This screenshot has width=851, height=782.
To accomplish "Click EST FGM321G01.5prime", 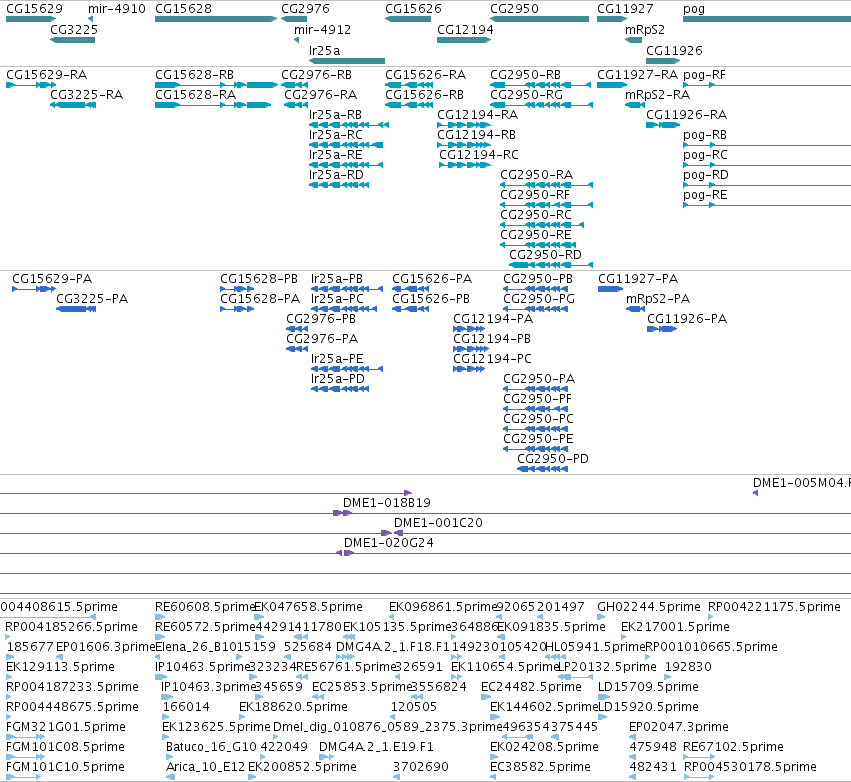I will coord(66,727).
